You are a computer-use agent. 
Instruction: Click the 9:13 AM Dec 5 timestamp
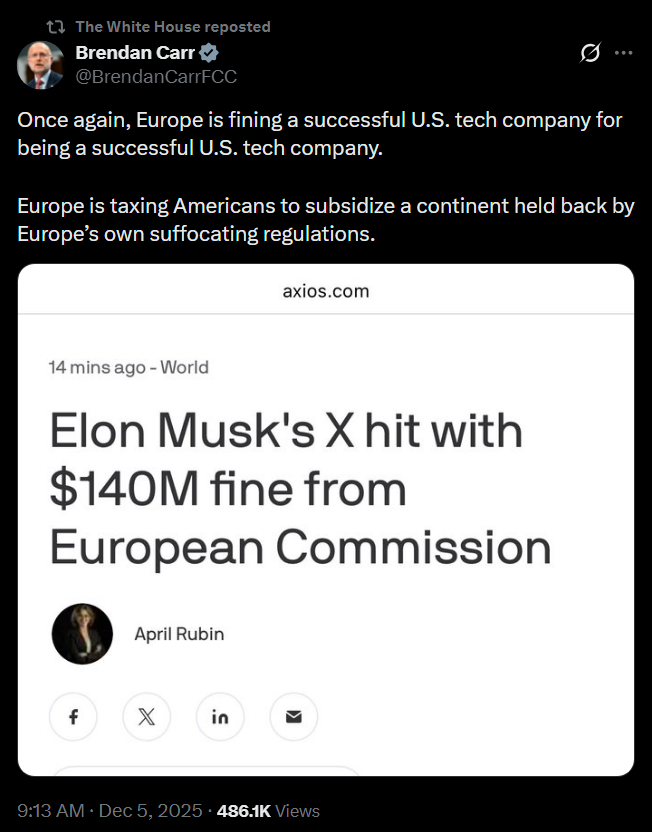[x=110, y=810]
